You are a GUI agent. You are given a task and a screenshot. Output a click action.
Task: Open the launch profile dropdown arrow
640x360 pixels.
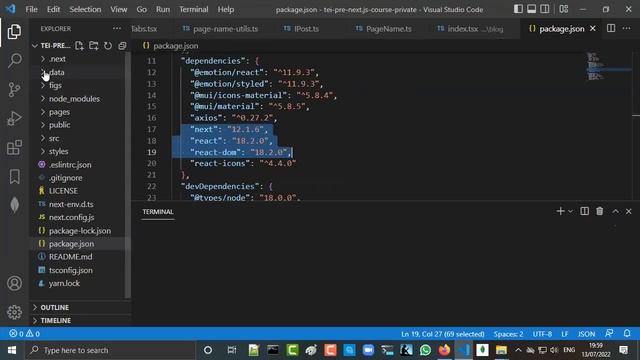[x=570, y=211]
